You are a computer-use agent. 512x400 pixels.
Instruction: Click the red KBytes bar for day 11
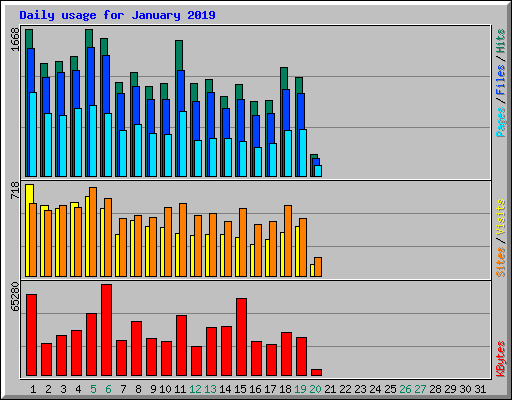coord(182,346)
